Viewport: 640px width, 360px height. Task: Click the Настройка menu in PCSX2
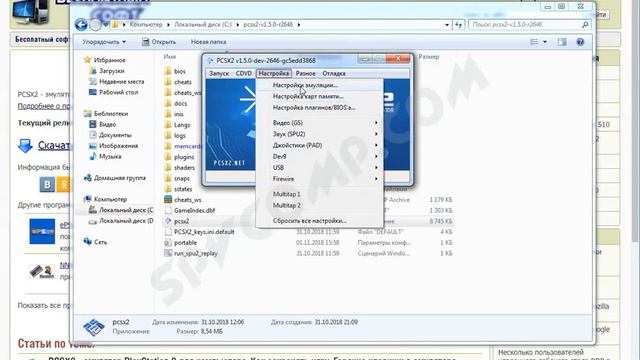[x=274, y=73]
